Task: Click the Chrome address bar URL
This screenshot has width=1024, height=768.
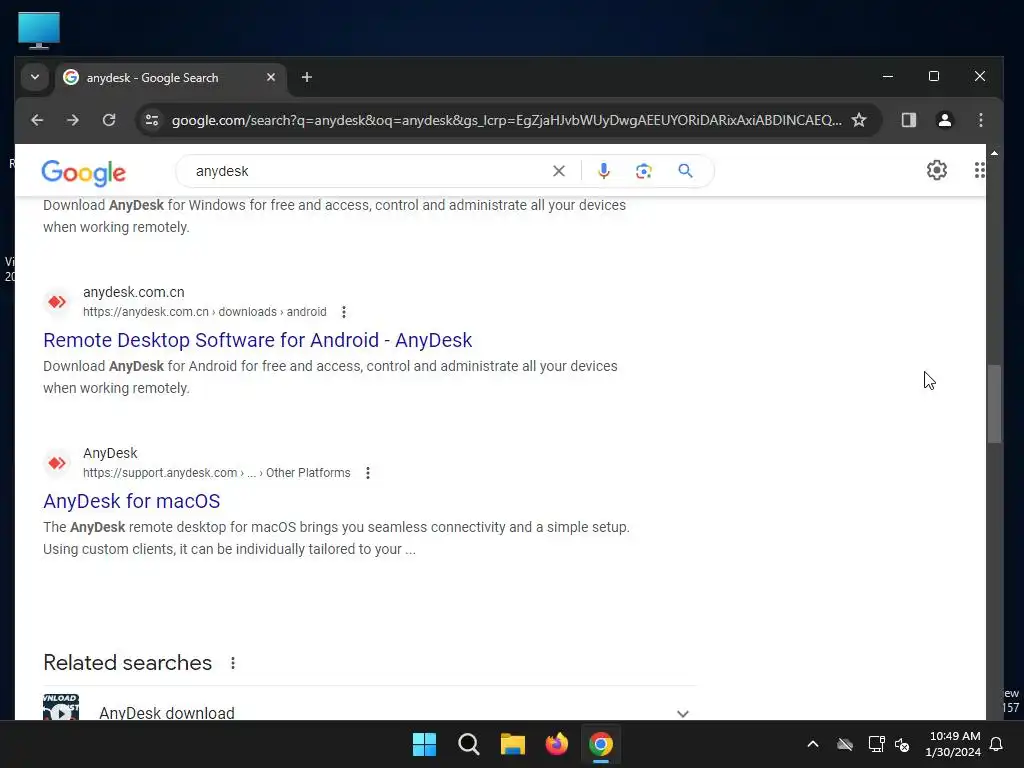Action: [506, 120]
